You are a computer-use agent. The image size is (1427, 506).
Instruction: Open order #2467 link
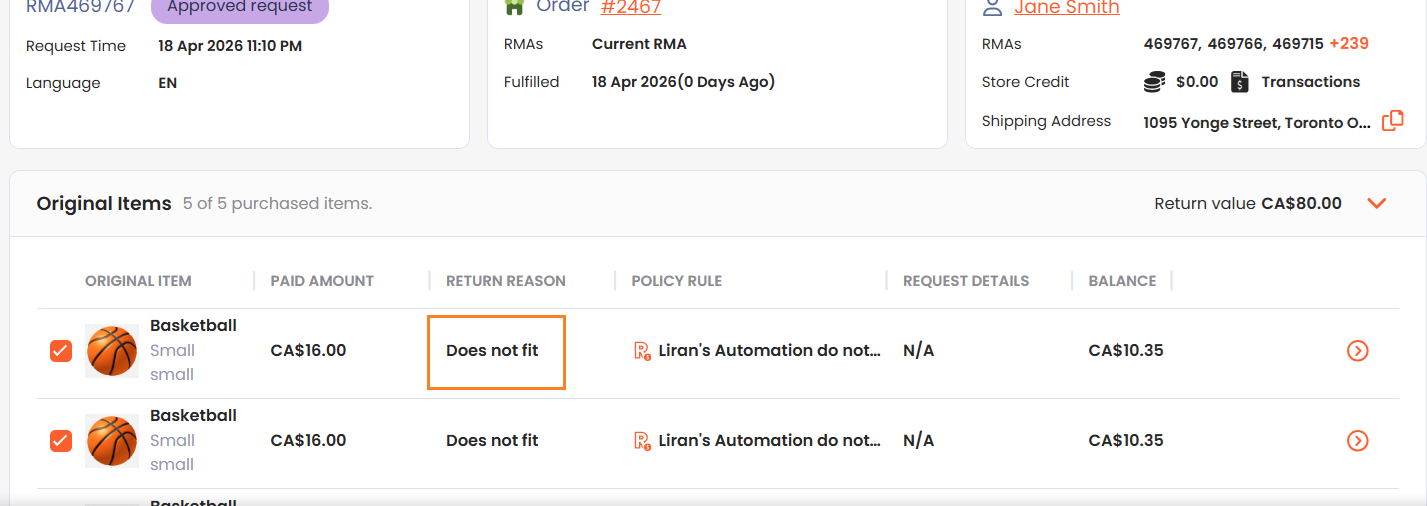click(x=630, y=8)
